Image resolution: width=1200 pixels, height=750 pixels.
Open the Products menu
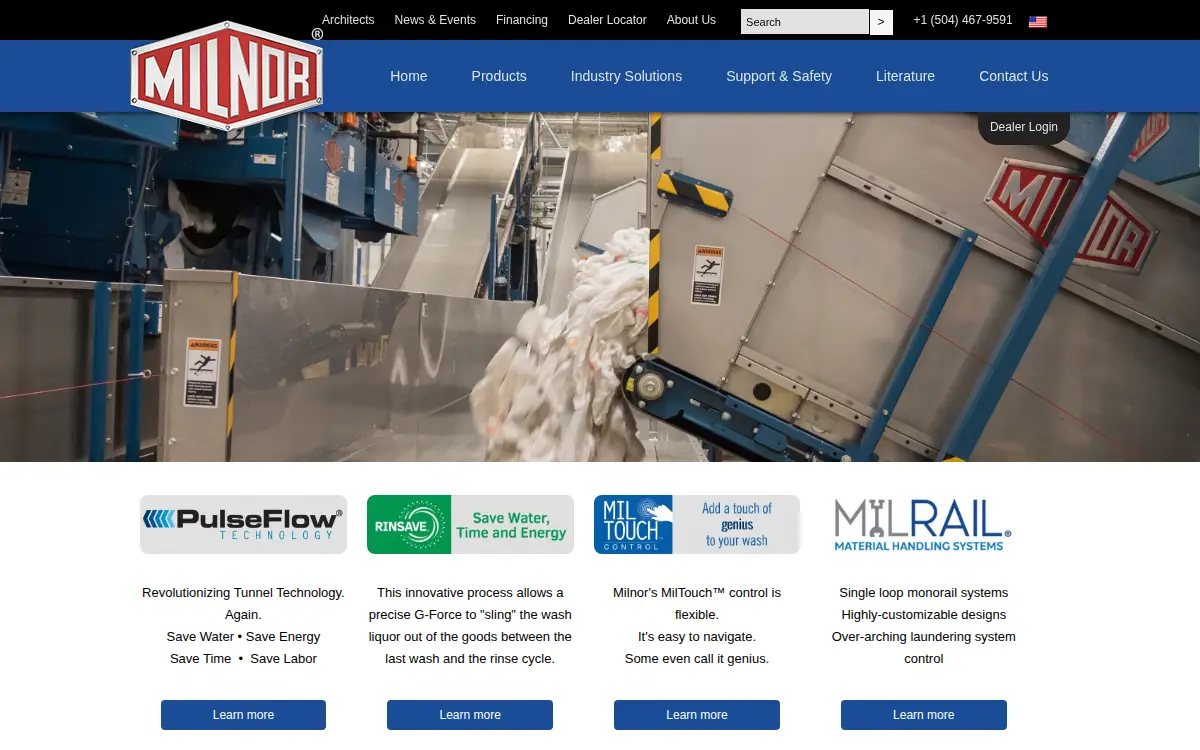499,76
